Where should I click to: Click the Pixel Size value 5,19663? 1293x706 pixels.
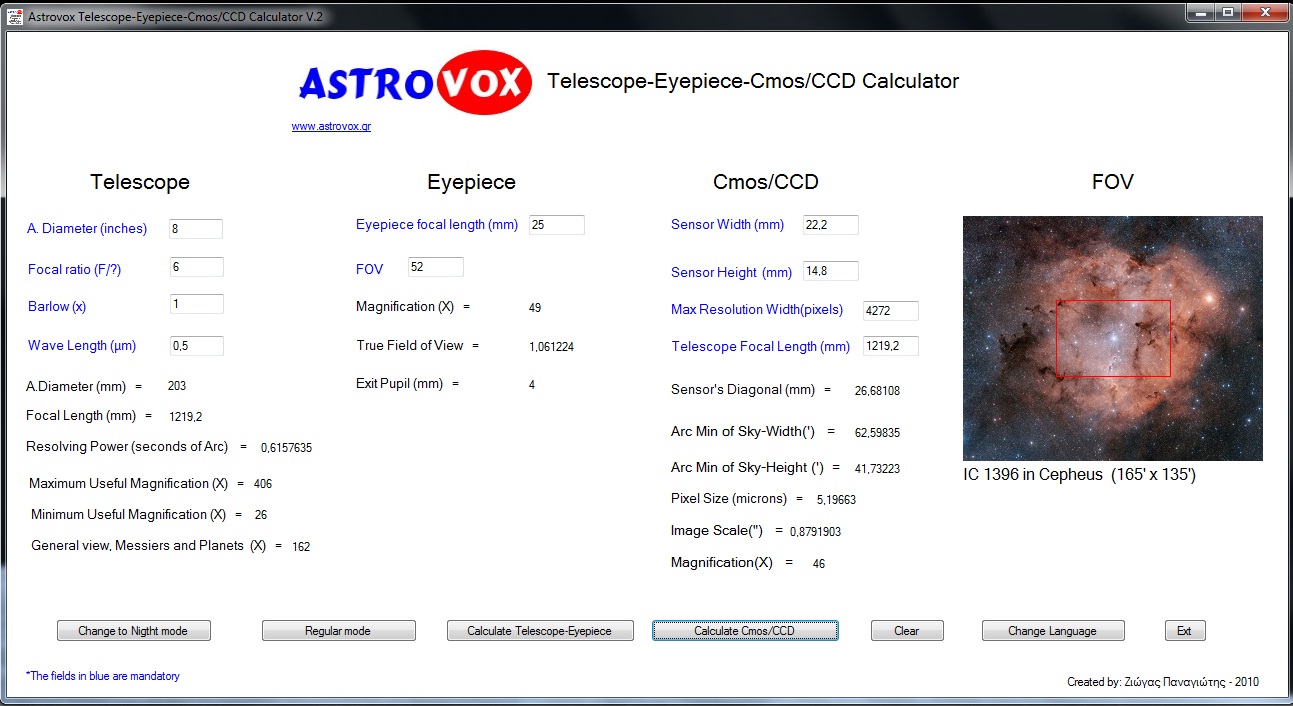tap(836, 500)
